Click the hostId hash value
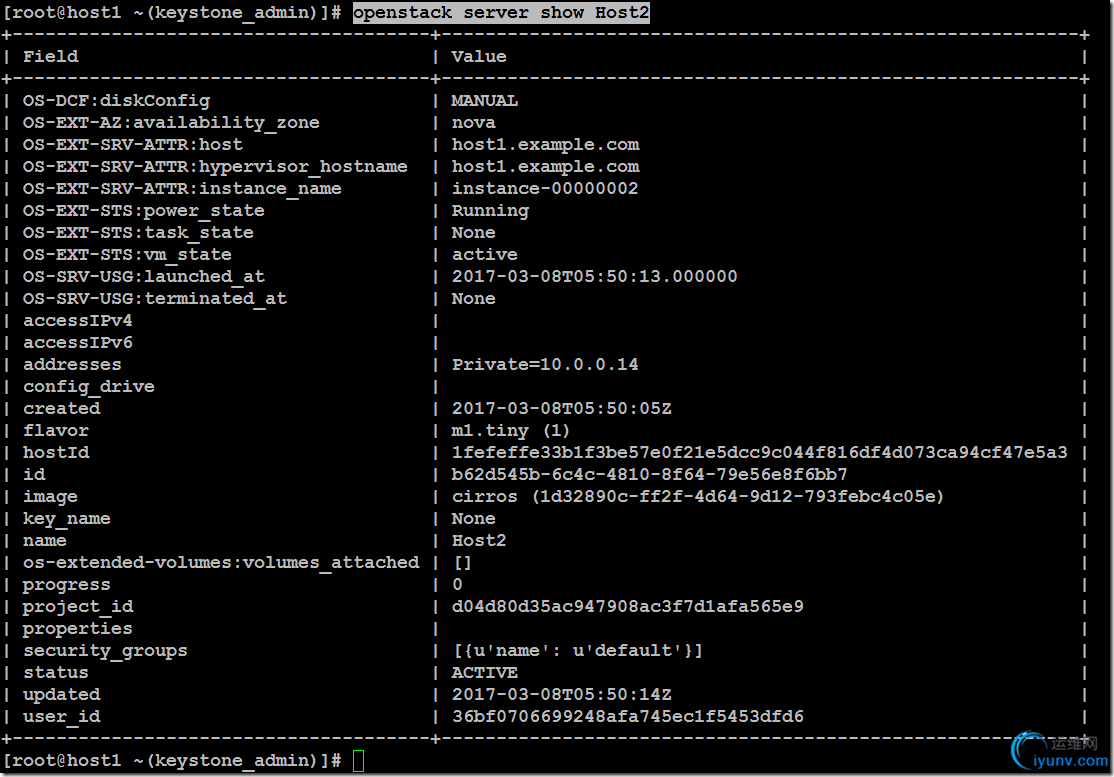Viewport: 1114px width, 777px height. pyautogui.click(x=759, y=452)
